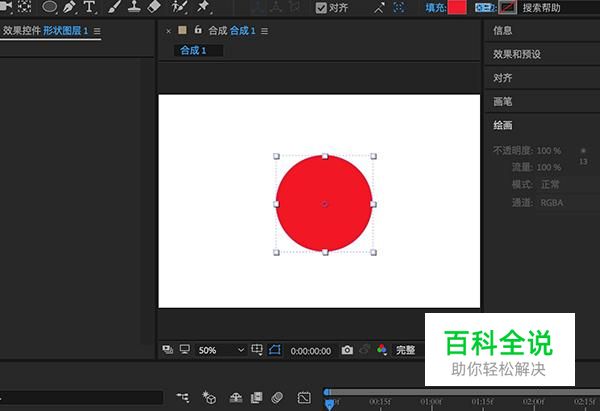Viewport: 600px width, 411px height.
Task: Click in the 搜索帮助 search field
Action: (559, 8)
